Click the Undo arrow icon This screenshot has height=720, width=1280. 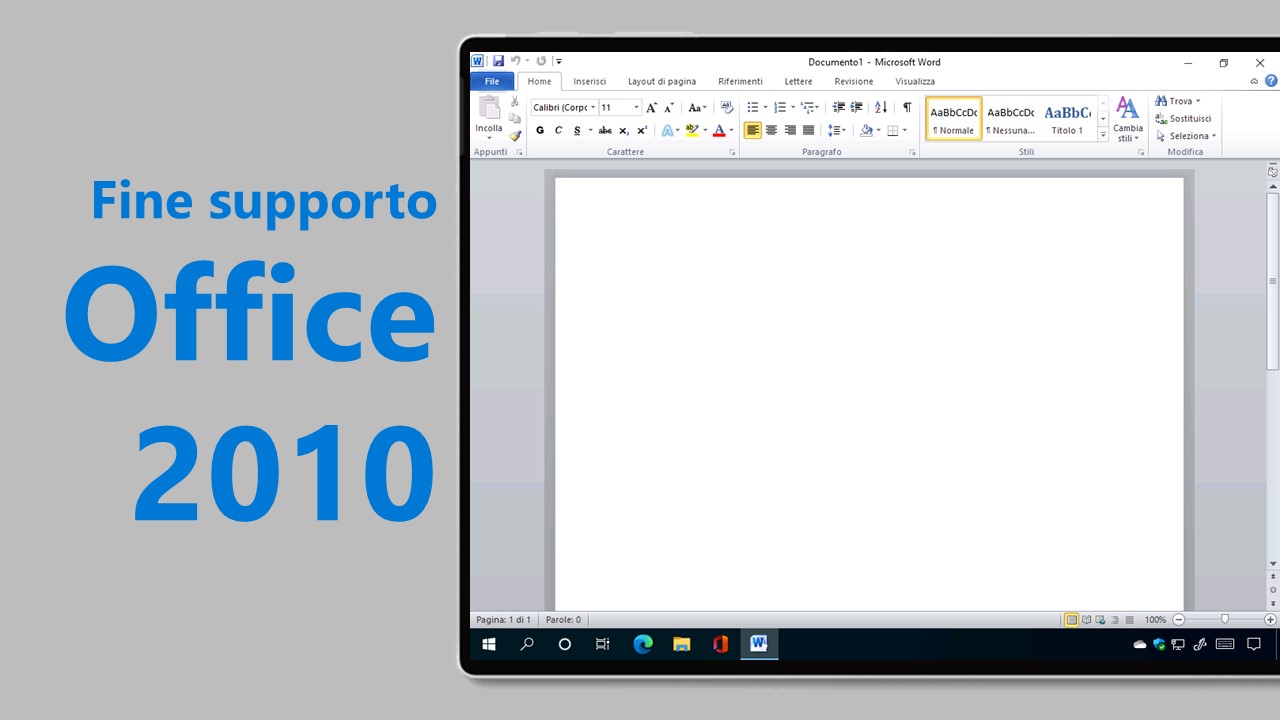pos(516,61)
